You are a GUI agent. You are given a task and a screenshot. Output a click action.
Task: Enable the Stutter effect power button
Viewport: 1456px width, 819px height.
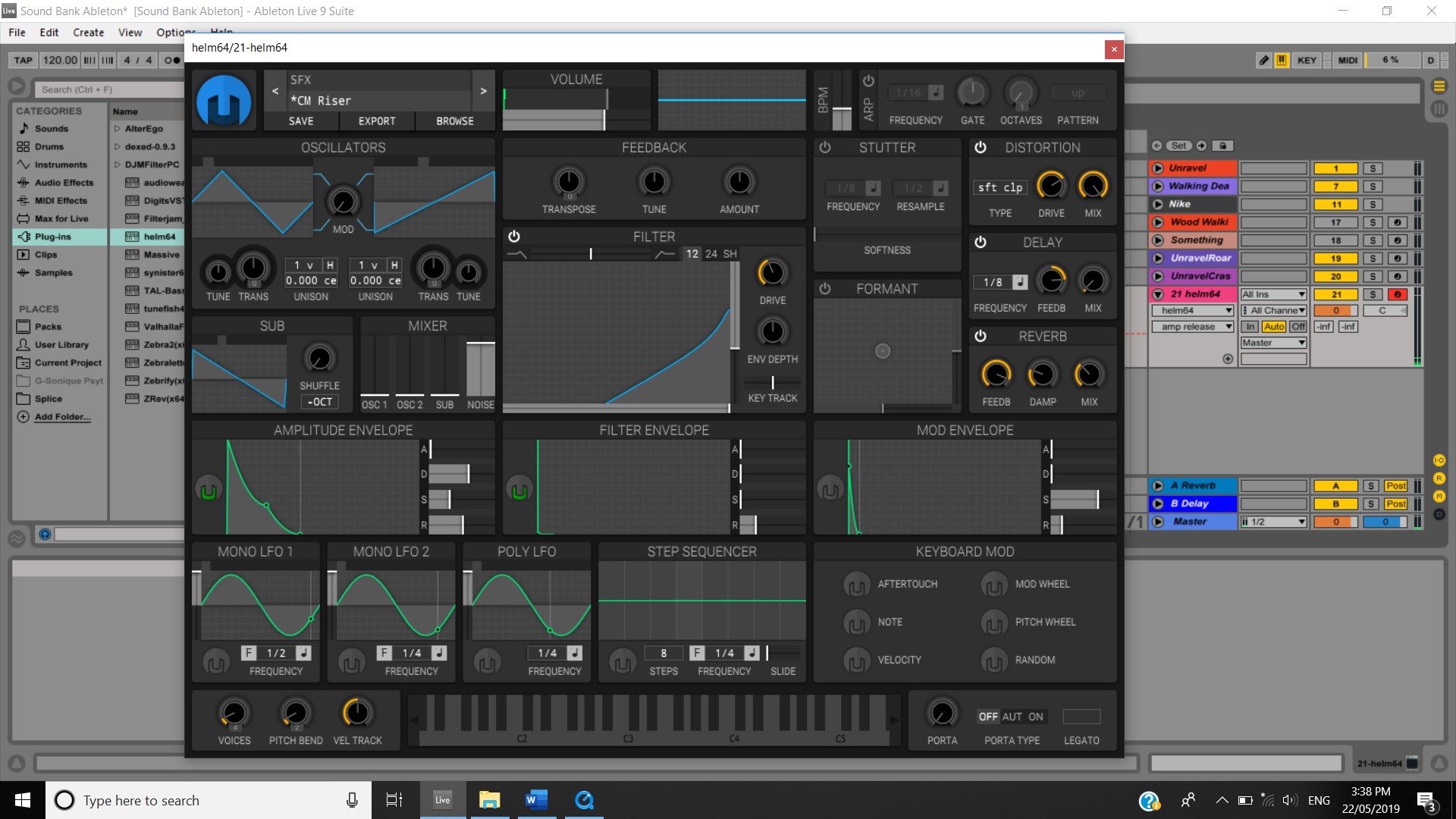point(824,147)
